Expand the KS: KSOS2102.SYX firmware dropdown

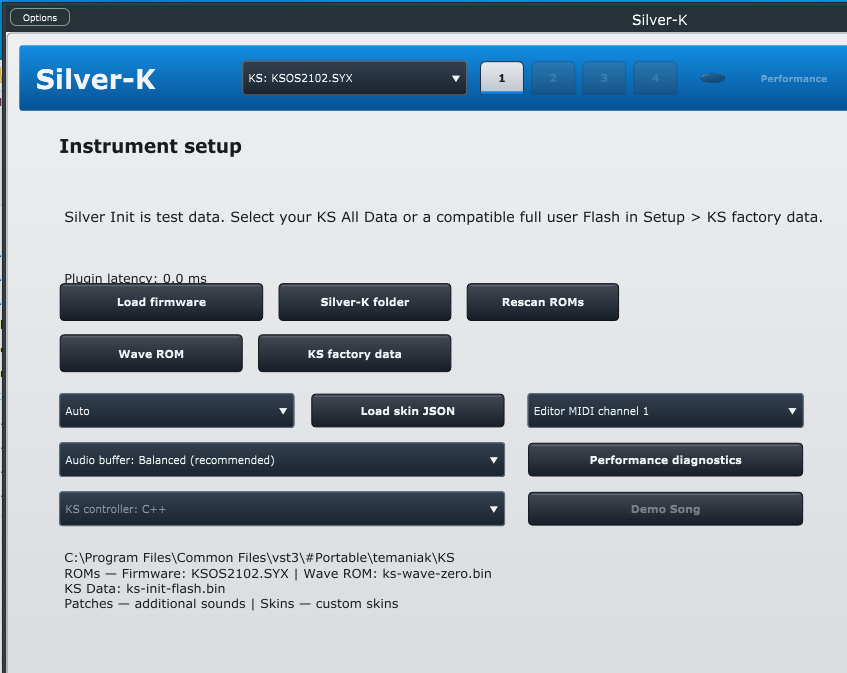pos(354,78)
